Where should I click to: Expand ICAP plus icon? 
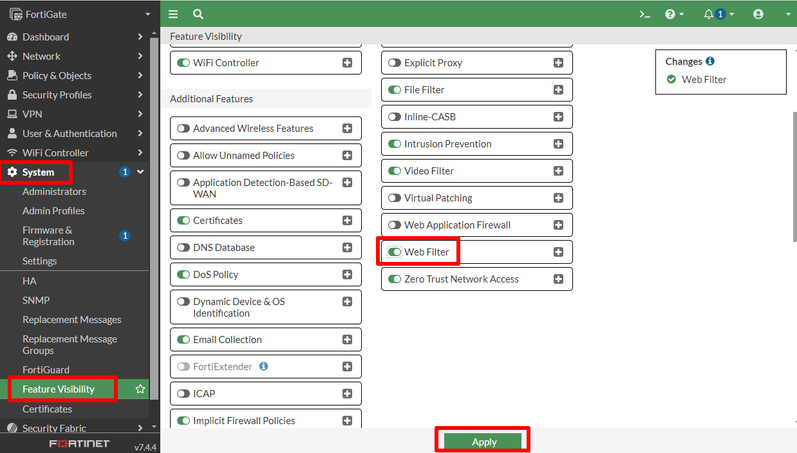click(x=347, y=393)
